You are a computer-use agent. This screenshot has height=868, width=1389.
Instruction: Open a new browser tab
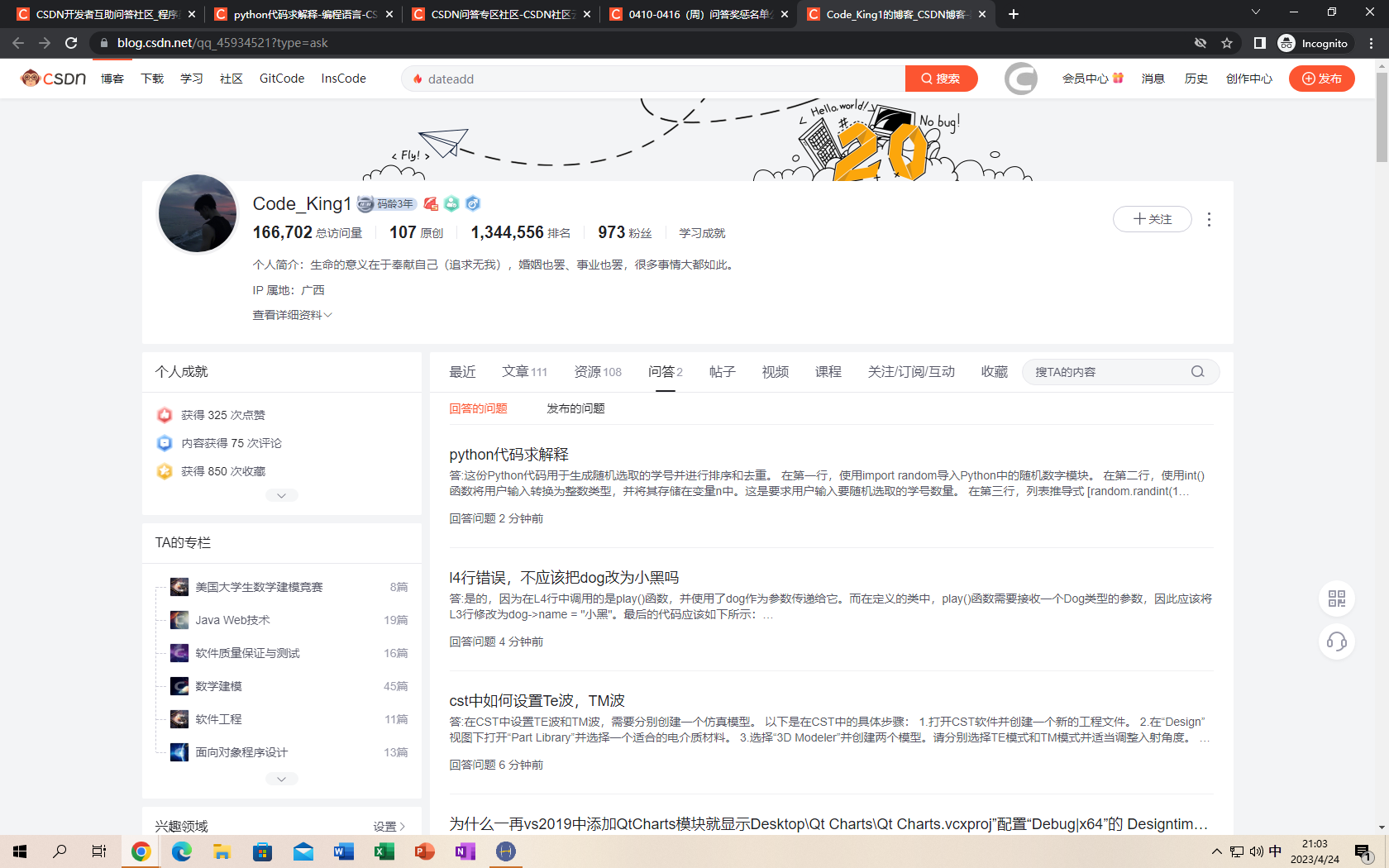coord(1014,14)
